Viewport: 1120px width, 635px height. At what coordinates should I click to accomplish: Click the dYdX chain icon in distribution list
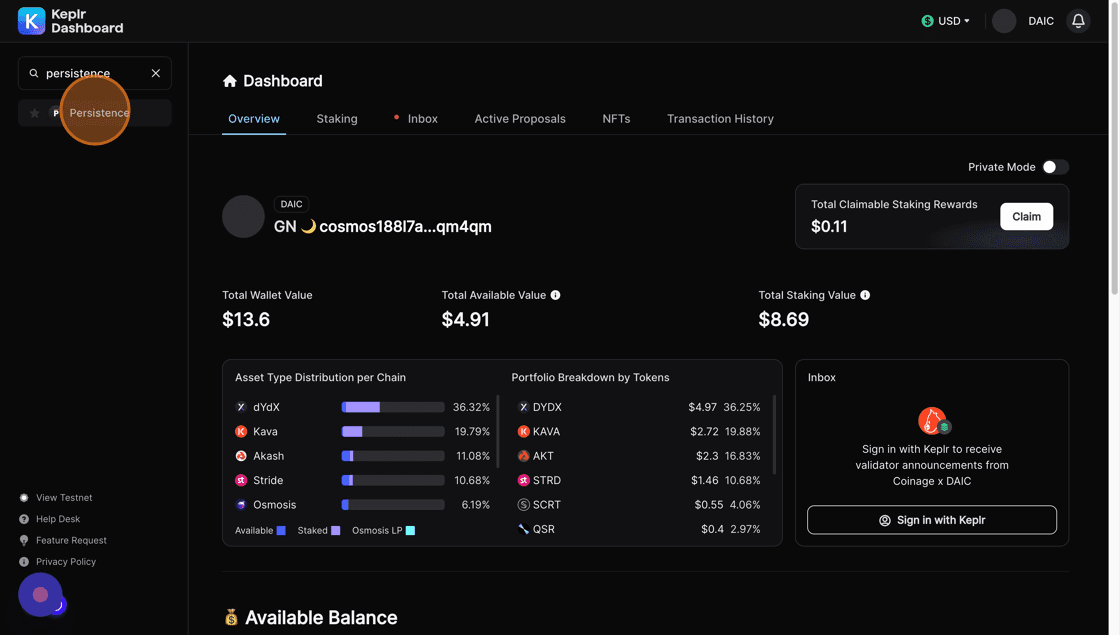coord(241,407)
